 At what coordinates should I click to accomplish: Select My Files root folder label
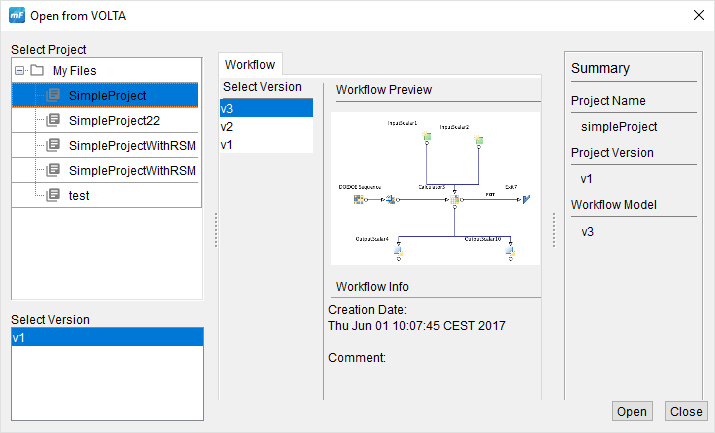74,71
